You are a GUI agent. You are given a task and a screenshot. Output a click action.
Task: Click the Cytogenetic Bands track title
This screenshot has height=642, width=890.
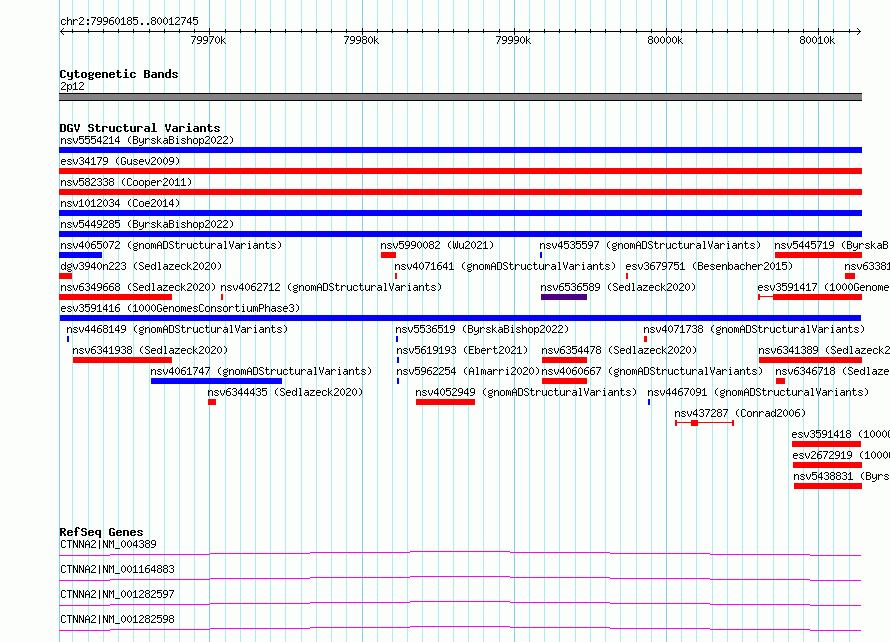[119, 74]
